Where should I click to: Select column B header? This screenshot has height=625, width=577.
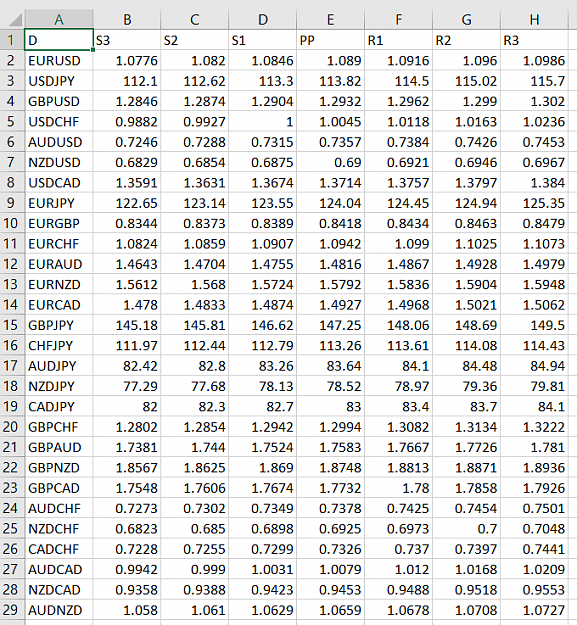click(127, 19)
